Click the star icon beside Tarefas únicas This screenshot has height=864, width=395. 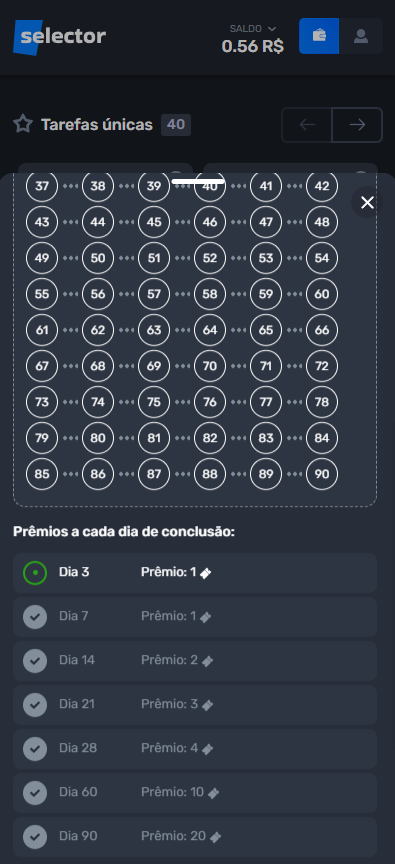(x=23, y=124)
